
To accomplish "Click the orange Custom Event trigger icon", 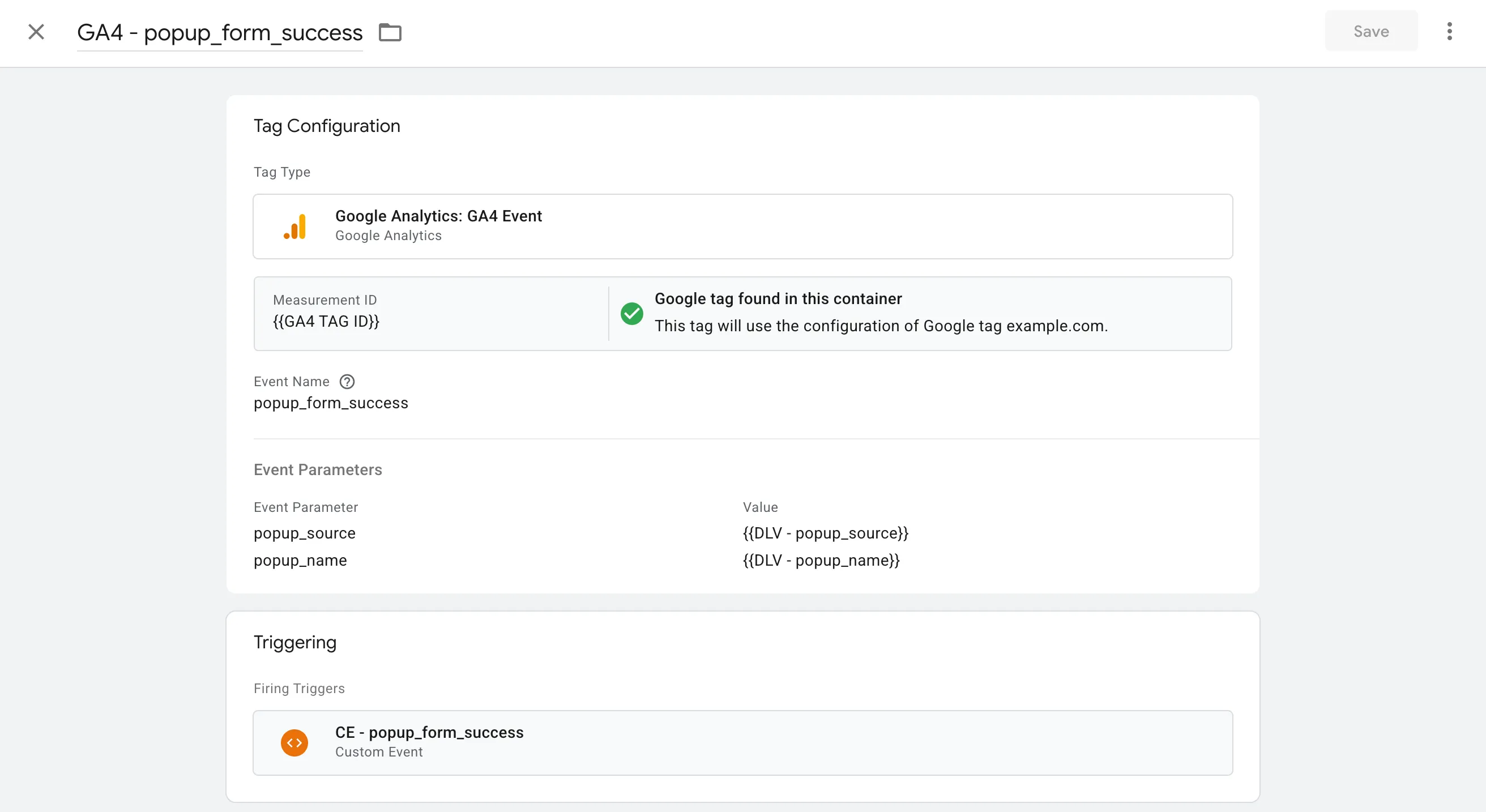I will coord(294,743).
